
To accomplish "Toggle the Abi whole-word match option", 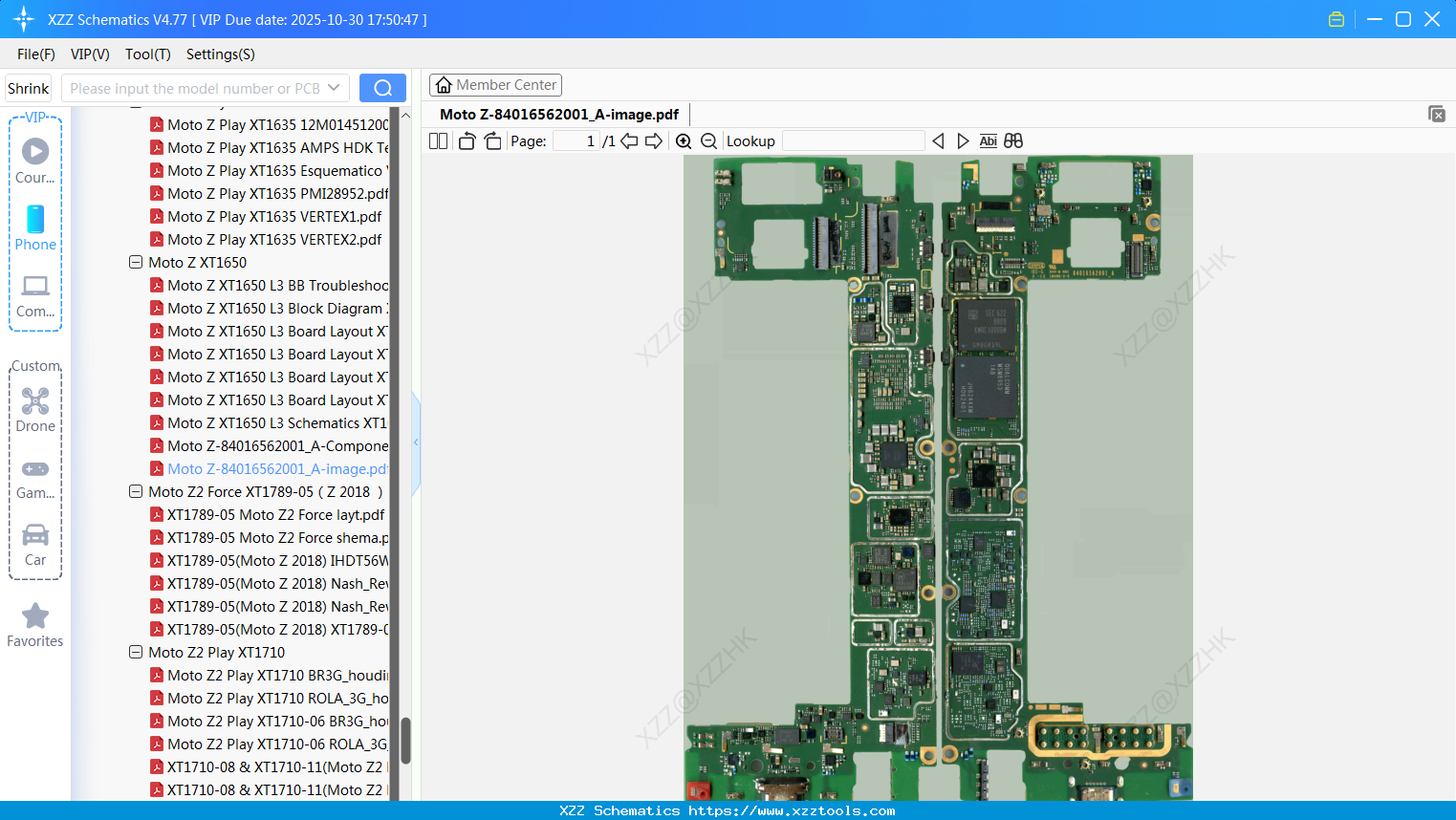I will pyautogui.click(x=989, y=141).
